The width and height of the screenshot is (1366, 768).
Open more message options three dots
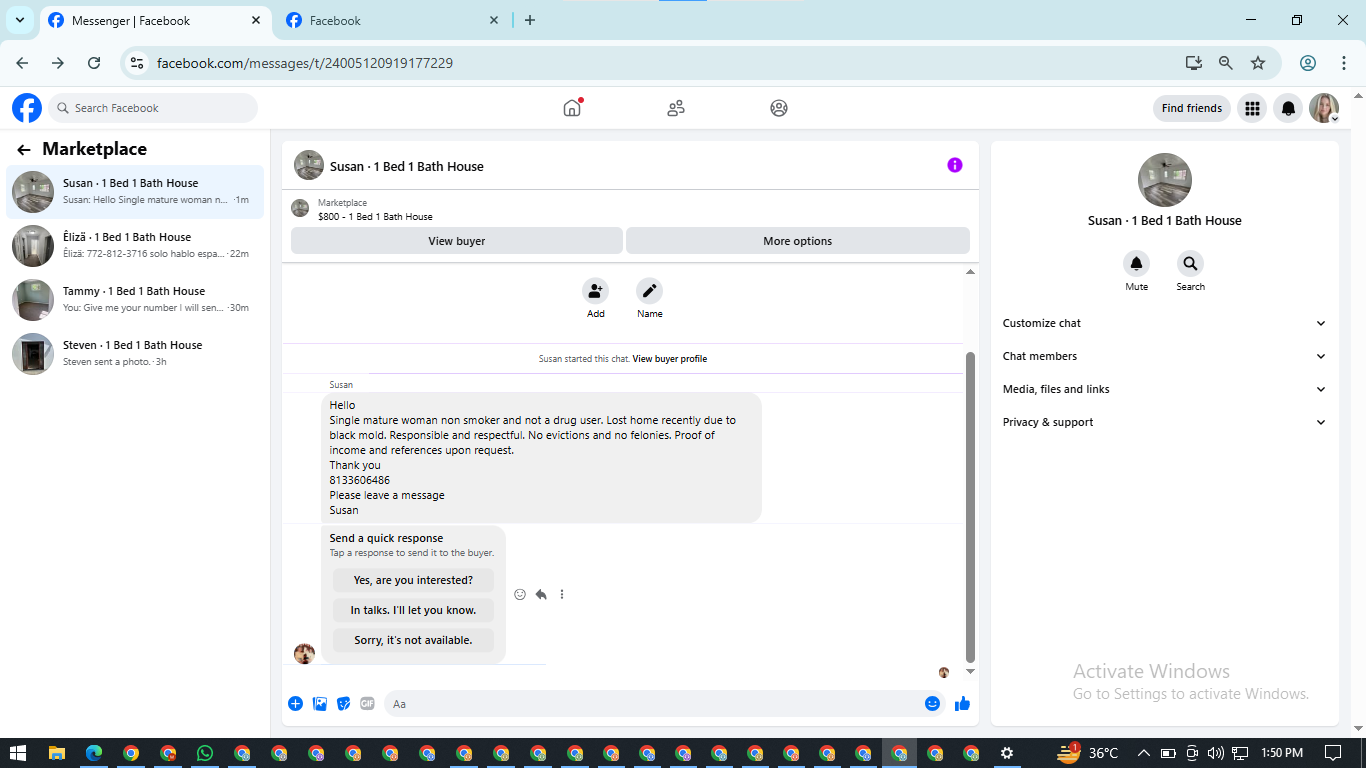pos(562,594)
